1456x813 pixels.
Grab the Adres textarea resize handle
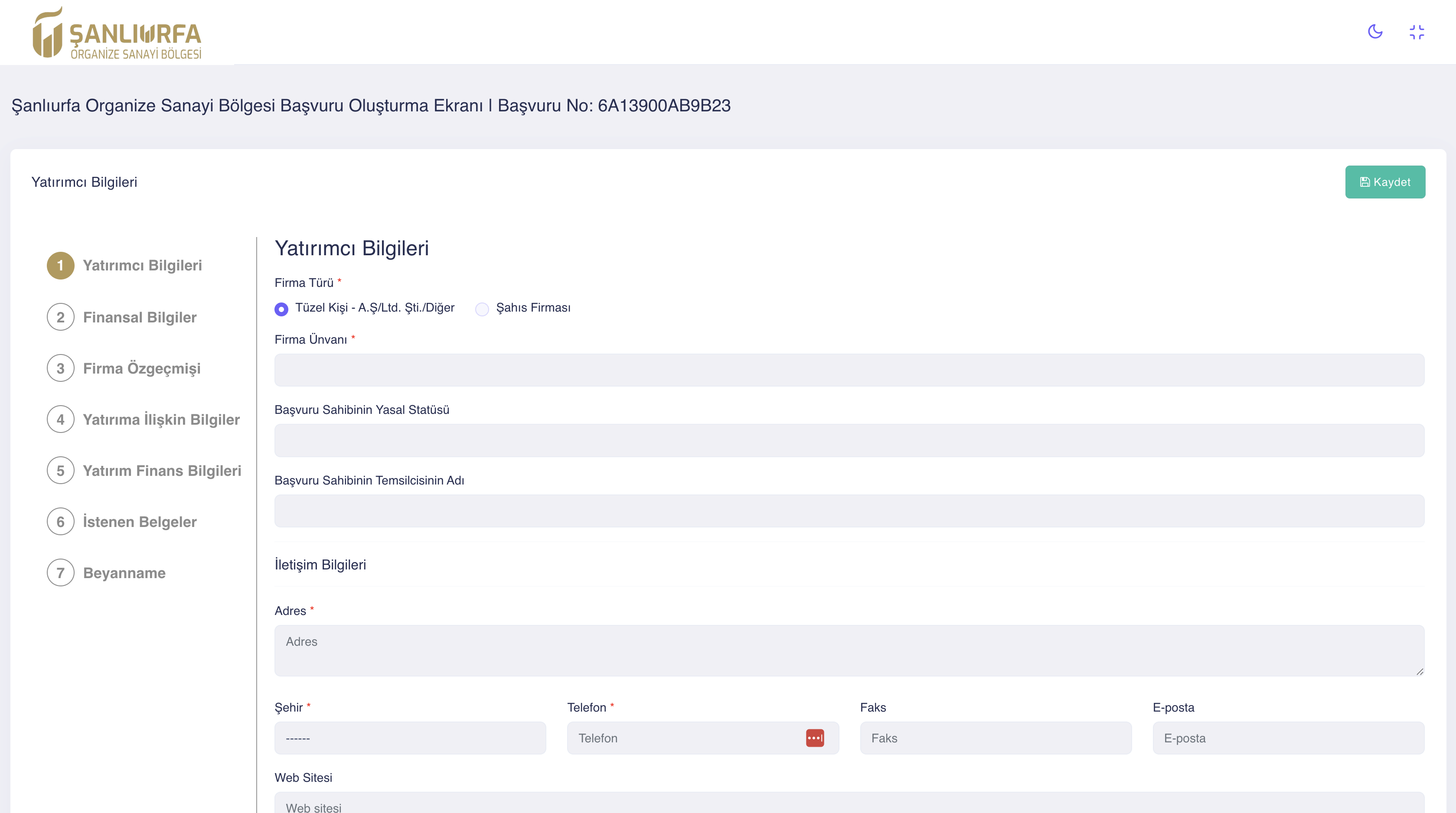tap(1419, 671)
